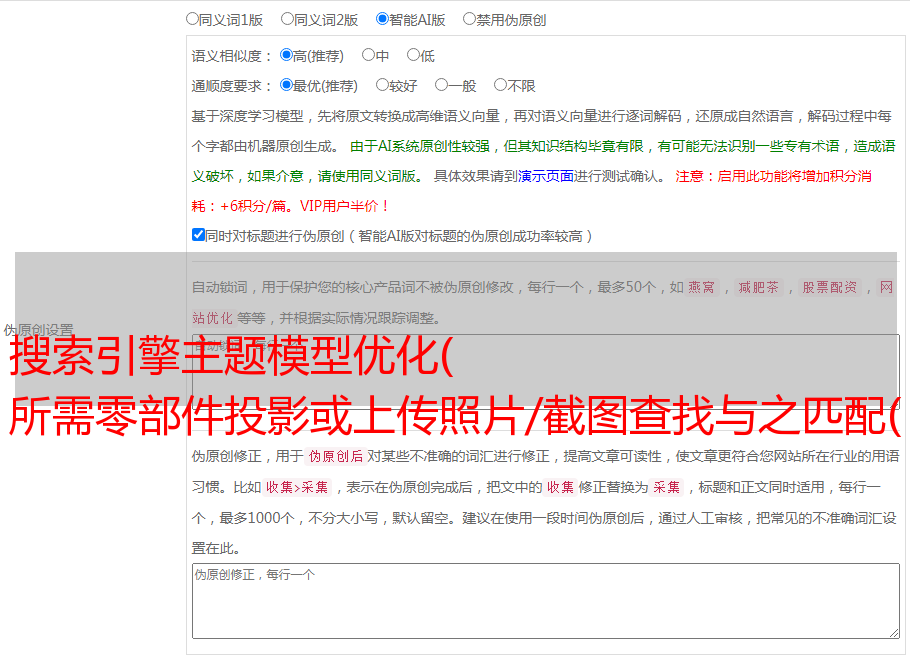Set 语义相似度 to 高(推荐)
Image resolution: width=911 pixels, height=658 pixels.
click(x=286, y=55)
